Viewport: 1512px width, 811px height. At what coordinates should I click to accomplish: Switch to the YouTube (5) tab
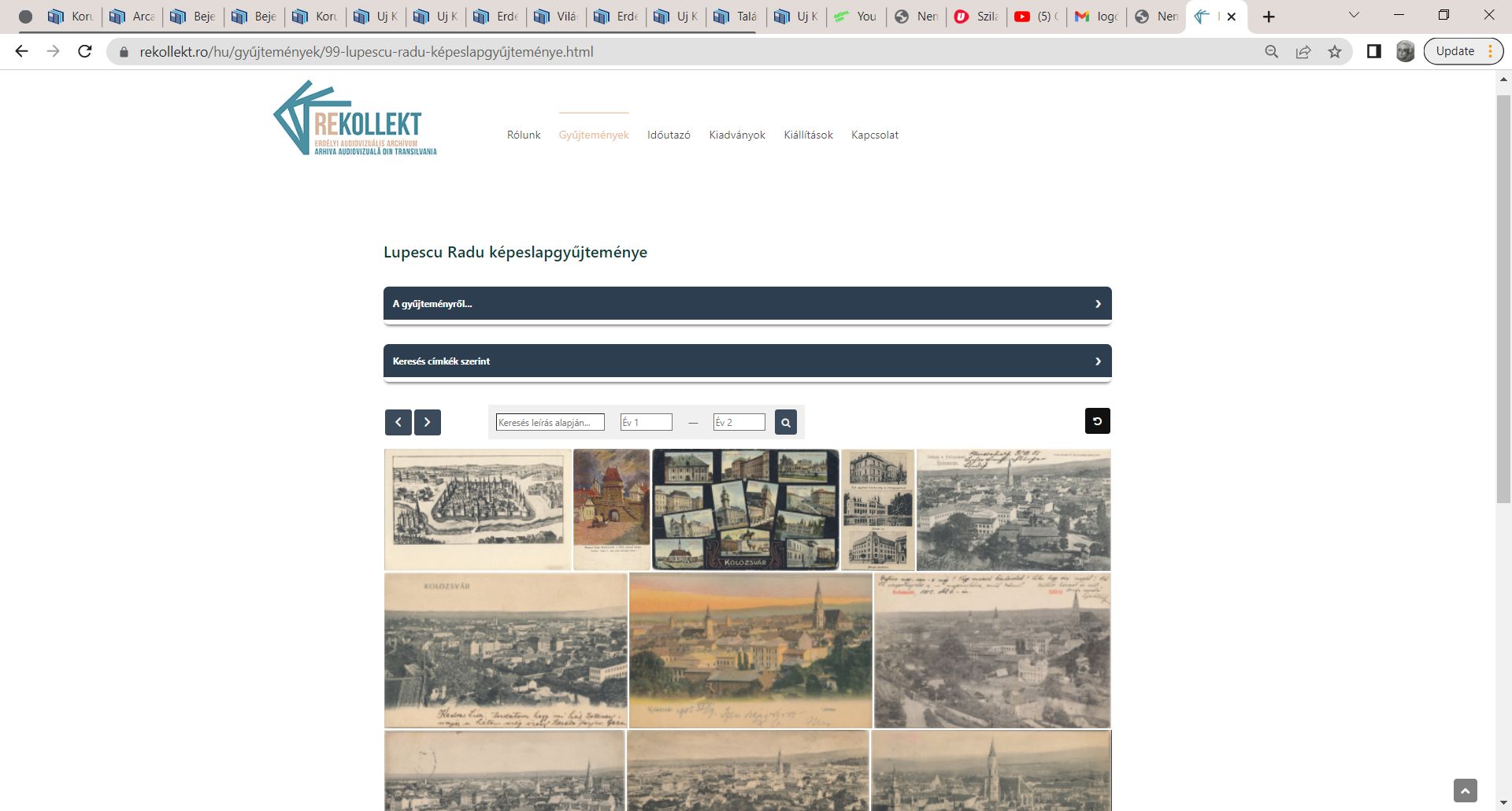(1037, 17)
